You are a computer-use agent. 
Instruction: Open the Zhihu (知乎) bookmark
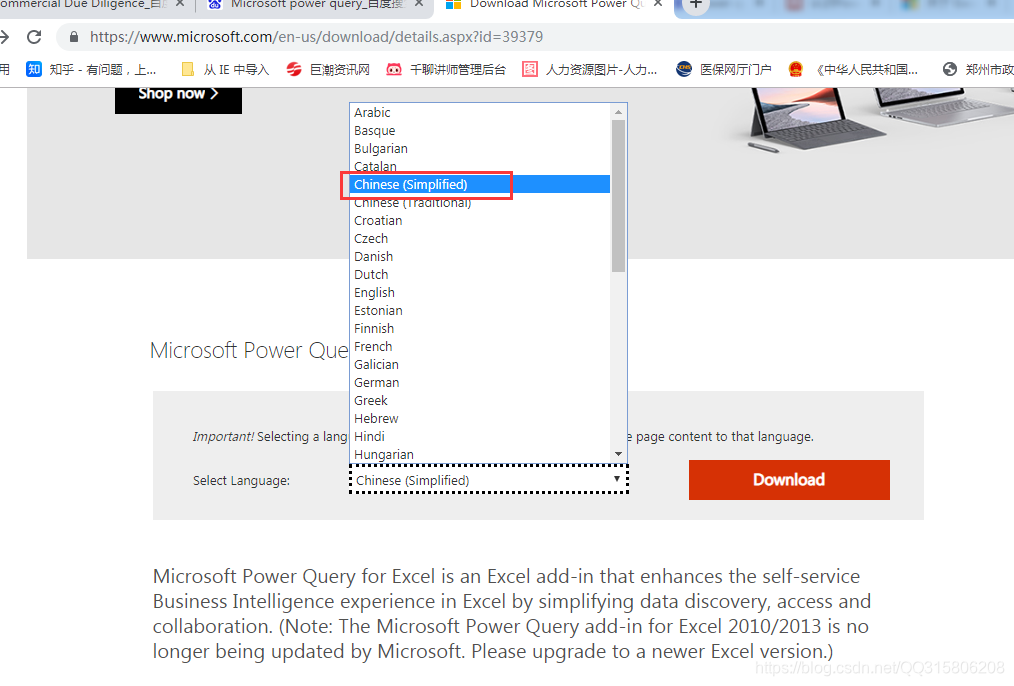tap(91, 69)
